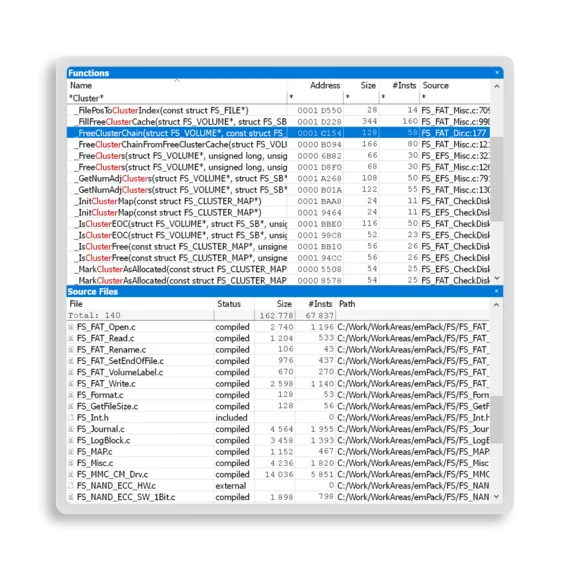Click the Functions panel scrollbar thumb
570x570 pixels.
tap(497, 179)
